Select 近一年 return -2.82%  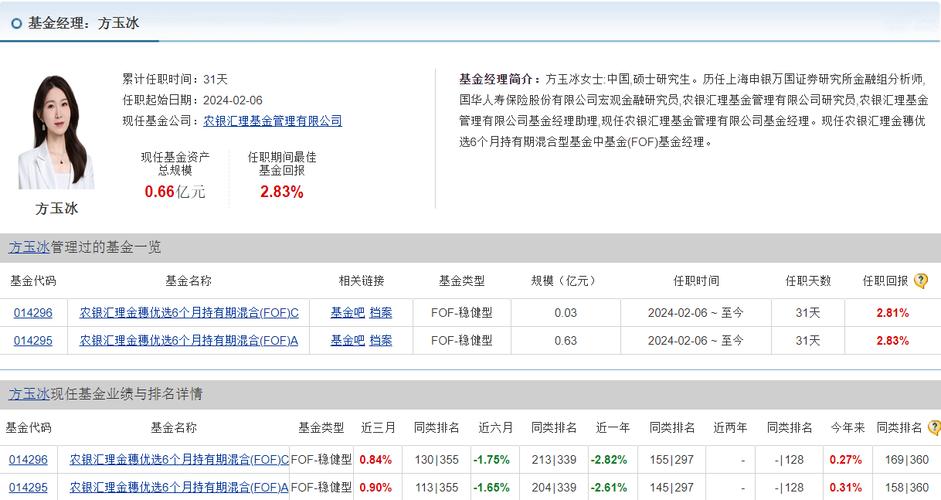click(609, 460)
